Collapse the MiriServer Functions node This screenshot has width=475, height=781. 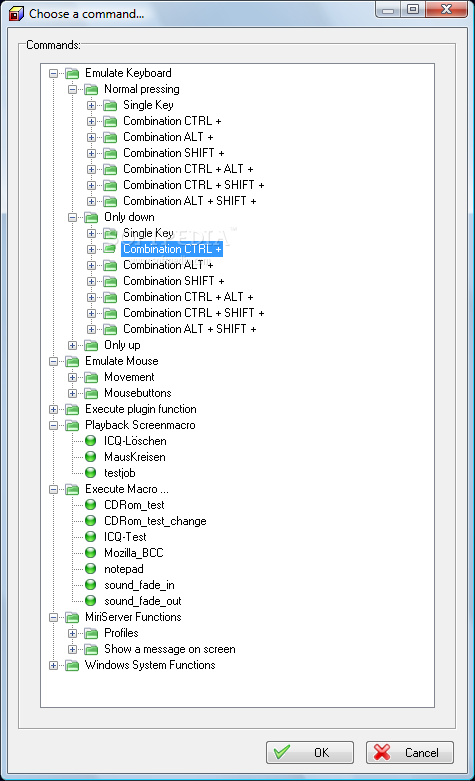point(53,618)
